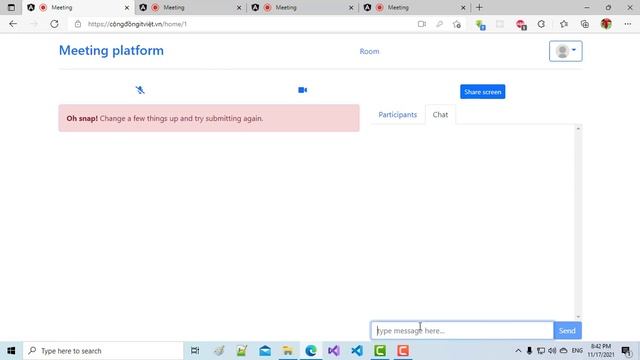Open the Windows Start menu

(11, 351)
